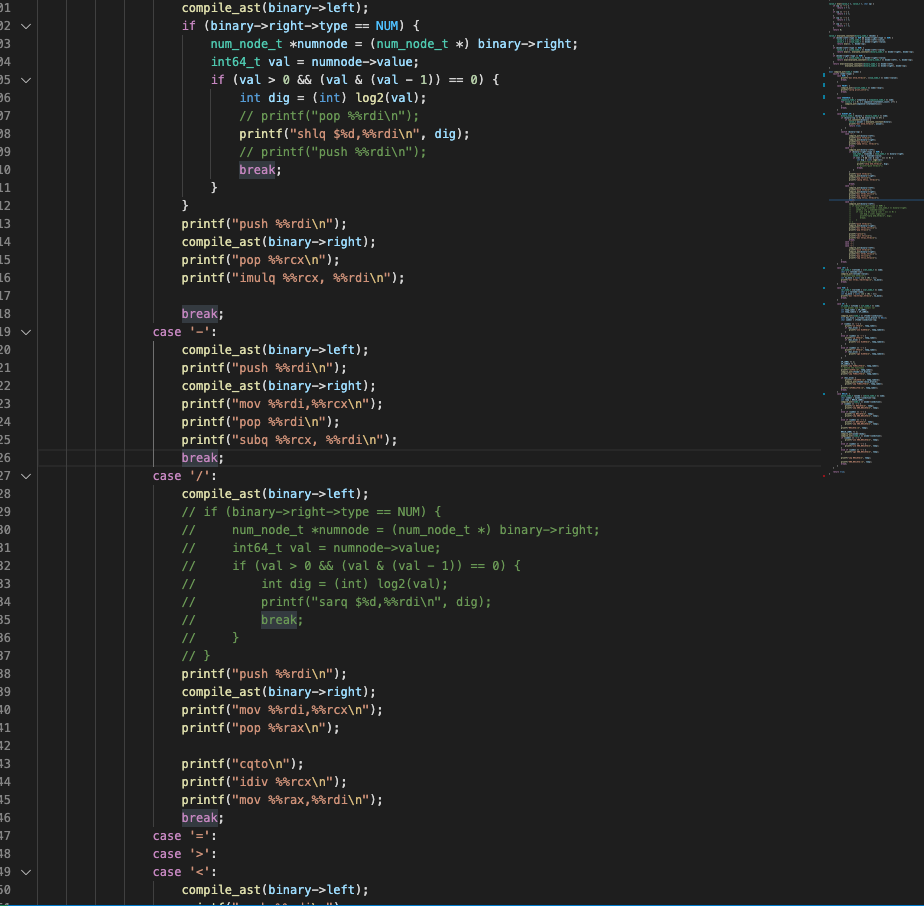Click the case '>' label

(184, 854)
